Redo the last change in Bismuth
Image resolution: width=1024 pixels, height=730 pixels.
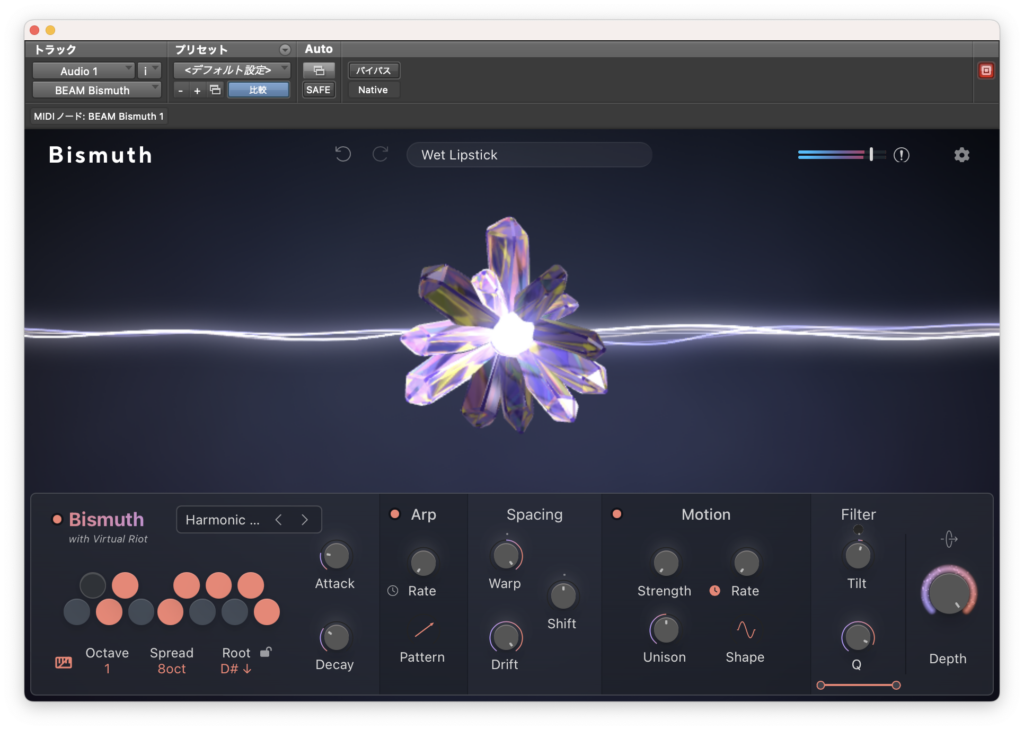click(380, 155)
